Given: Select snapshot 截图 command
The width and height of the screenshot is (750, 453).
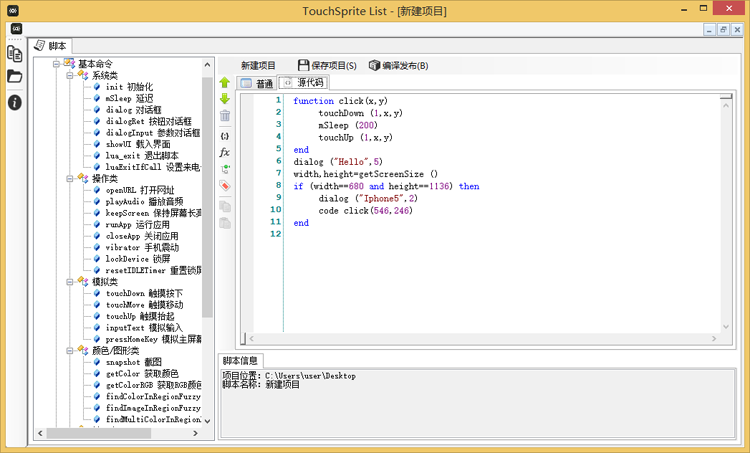Looking at the screenshot, I should pos(133,362).
